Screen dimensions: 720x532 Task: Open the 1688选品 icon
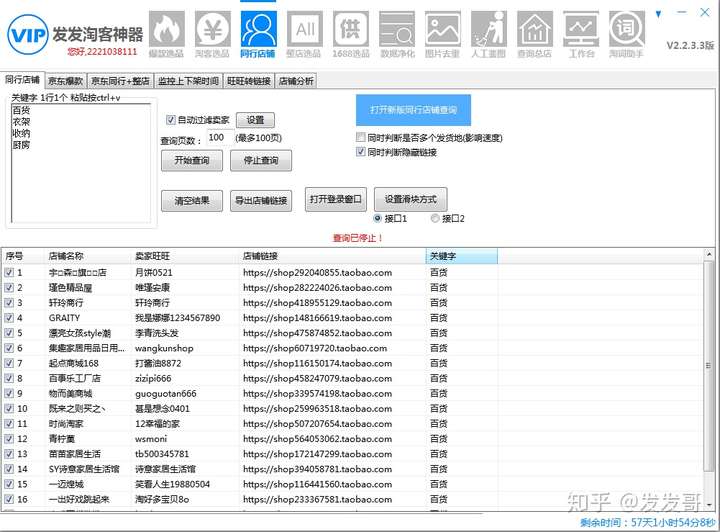click(x=351, y=29)
